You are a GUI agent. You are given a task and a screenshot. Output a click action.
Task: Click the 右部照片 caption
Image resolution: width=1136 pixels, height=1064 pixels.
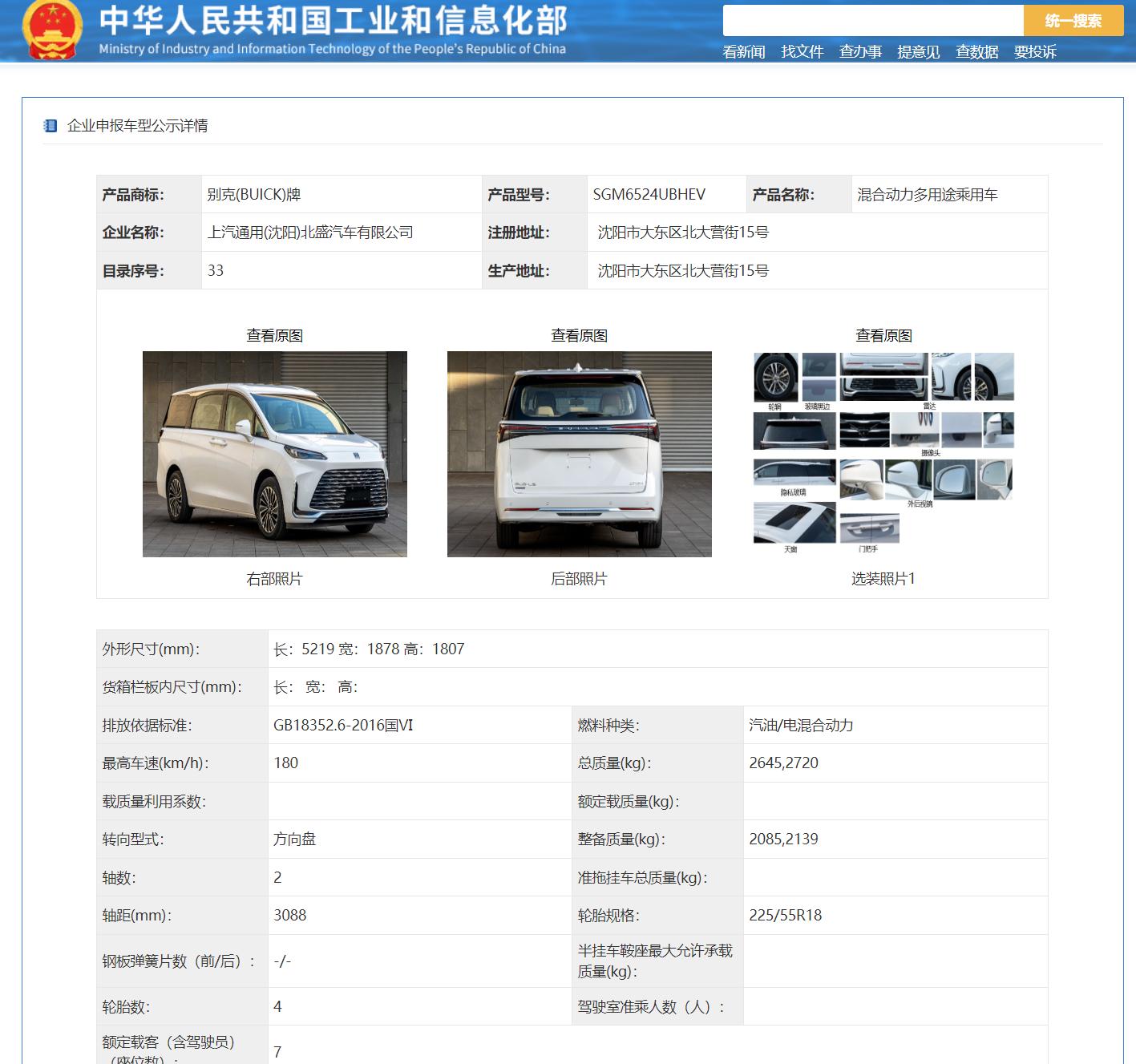point(275,579)
